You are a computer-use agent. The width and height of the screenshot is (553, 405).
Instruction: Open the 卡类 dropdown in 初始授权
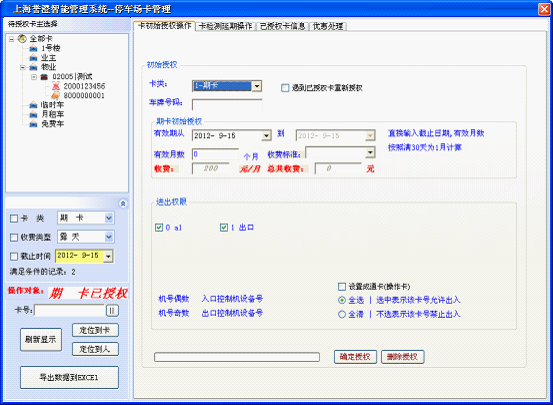pos(257,86)
